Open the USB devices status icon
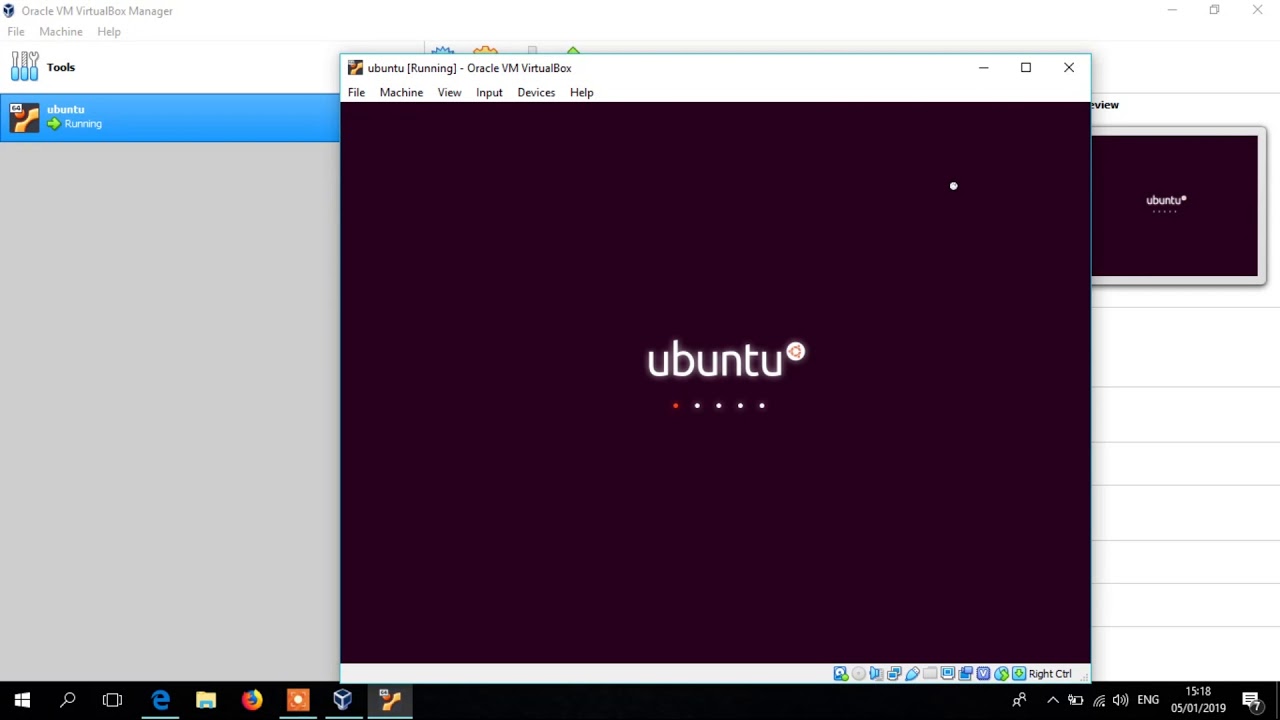The width and height of the screenshot is (1280, 720). (x=913, y=674)
